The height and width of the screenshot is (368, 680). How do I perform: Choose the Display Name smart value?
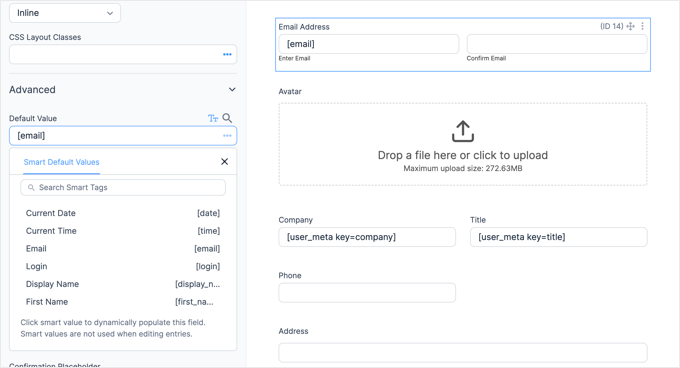[x=123, y=284]
